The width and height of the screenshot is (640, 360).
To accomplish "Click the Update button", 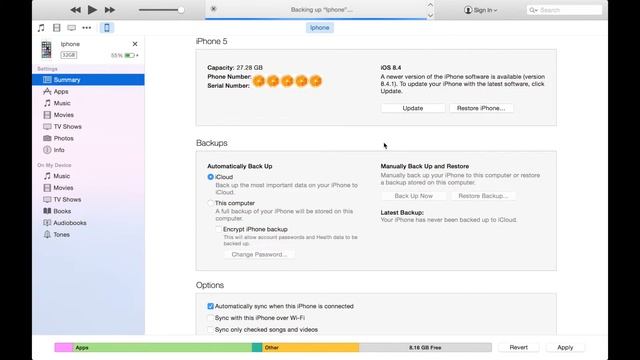I will click(413, 108).
